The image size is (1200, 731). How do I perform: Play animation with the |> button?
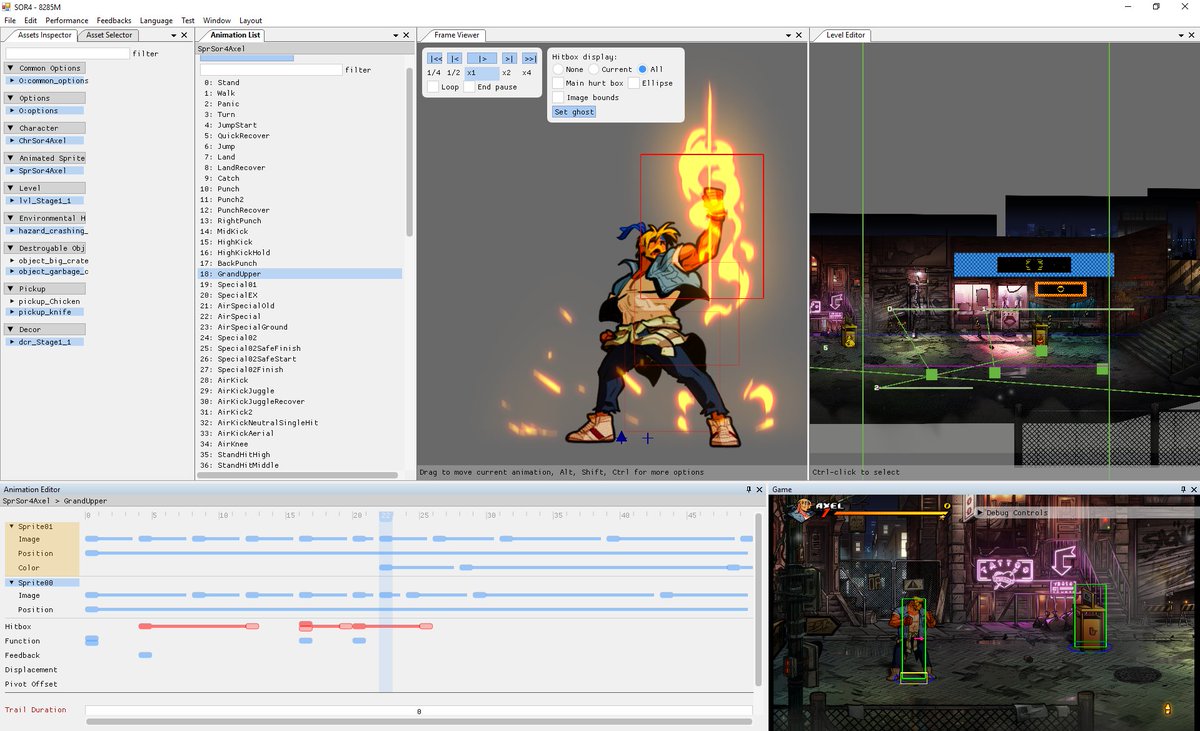click(x=482, y=59)
